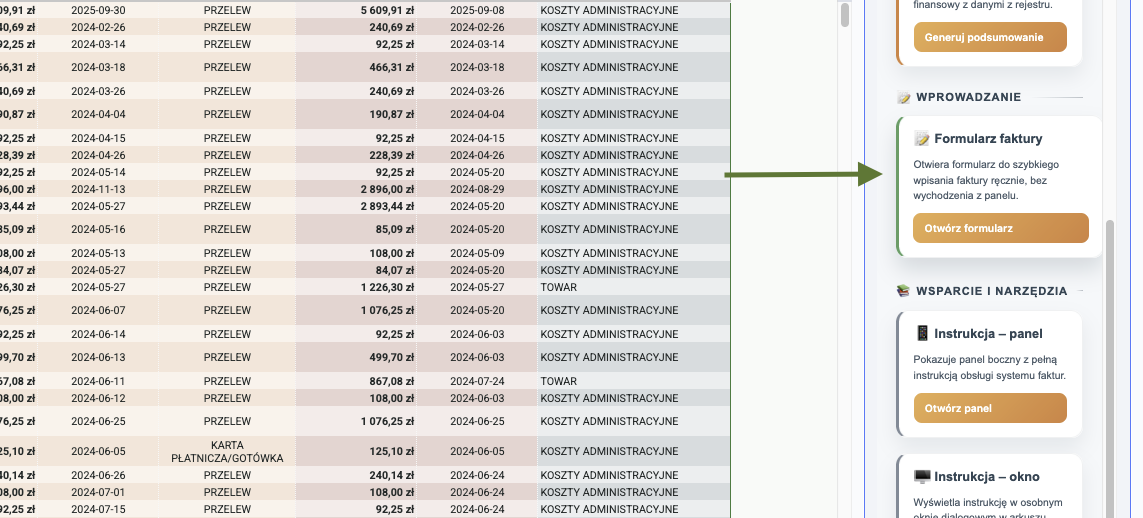Viewport: 1143px width, 518px height.
Task: Open the invoice form with Otwórz formularz
Action: coord(1000,228)
